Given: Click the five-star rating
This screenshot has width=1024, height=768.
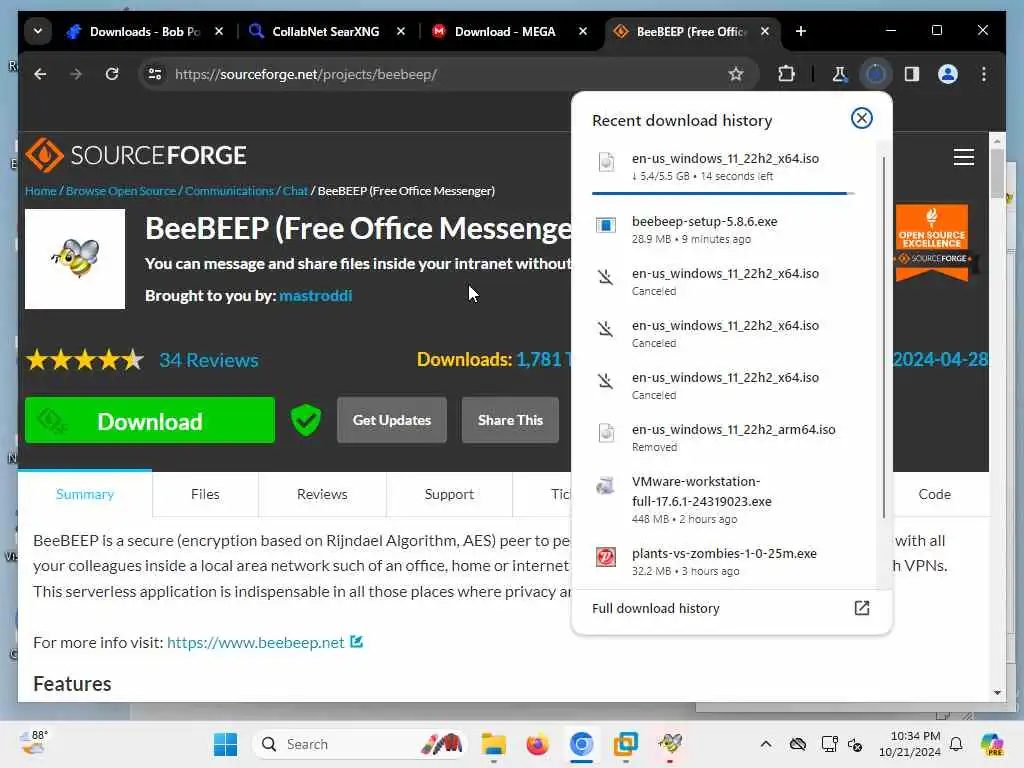Looking at the screenshot, I should [85, 360].
